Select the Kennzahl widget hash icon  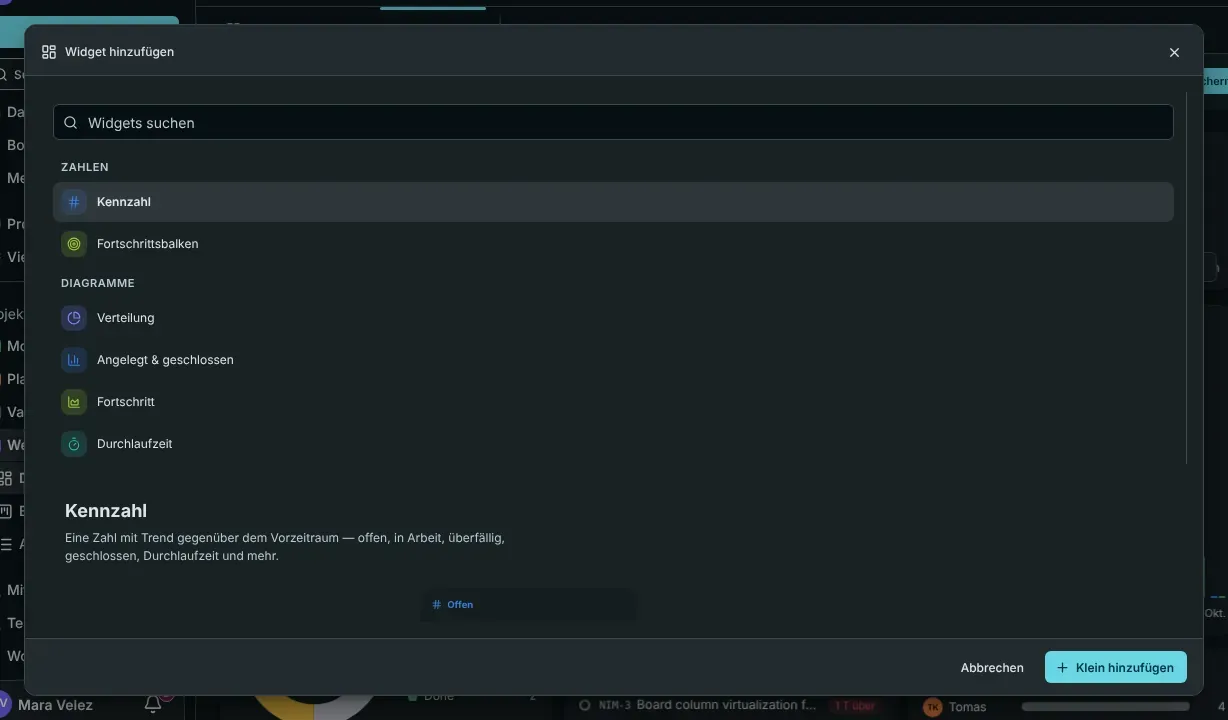(x=74, y=202)
